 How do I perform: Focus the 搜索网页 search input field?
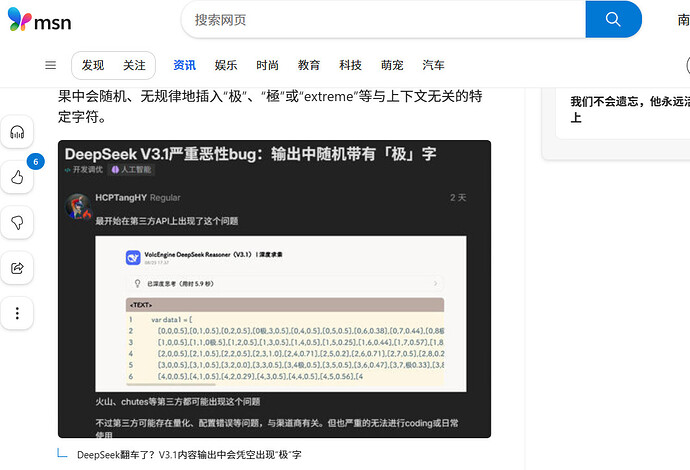[383, 20]
